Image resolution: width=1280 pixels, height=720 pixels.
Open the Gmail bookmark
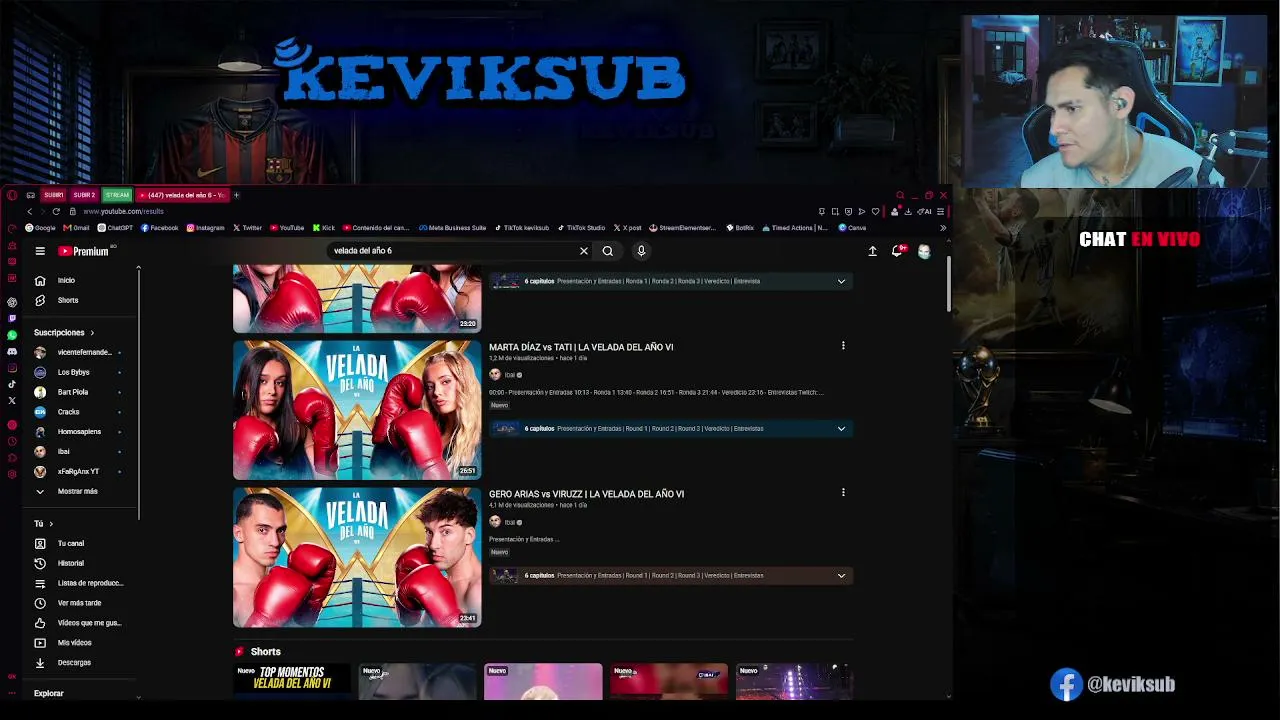[x=75, y=228]
